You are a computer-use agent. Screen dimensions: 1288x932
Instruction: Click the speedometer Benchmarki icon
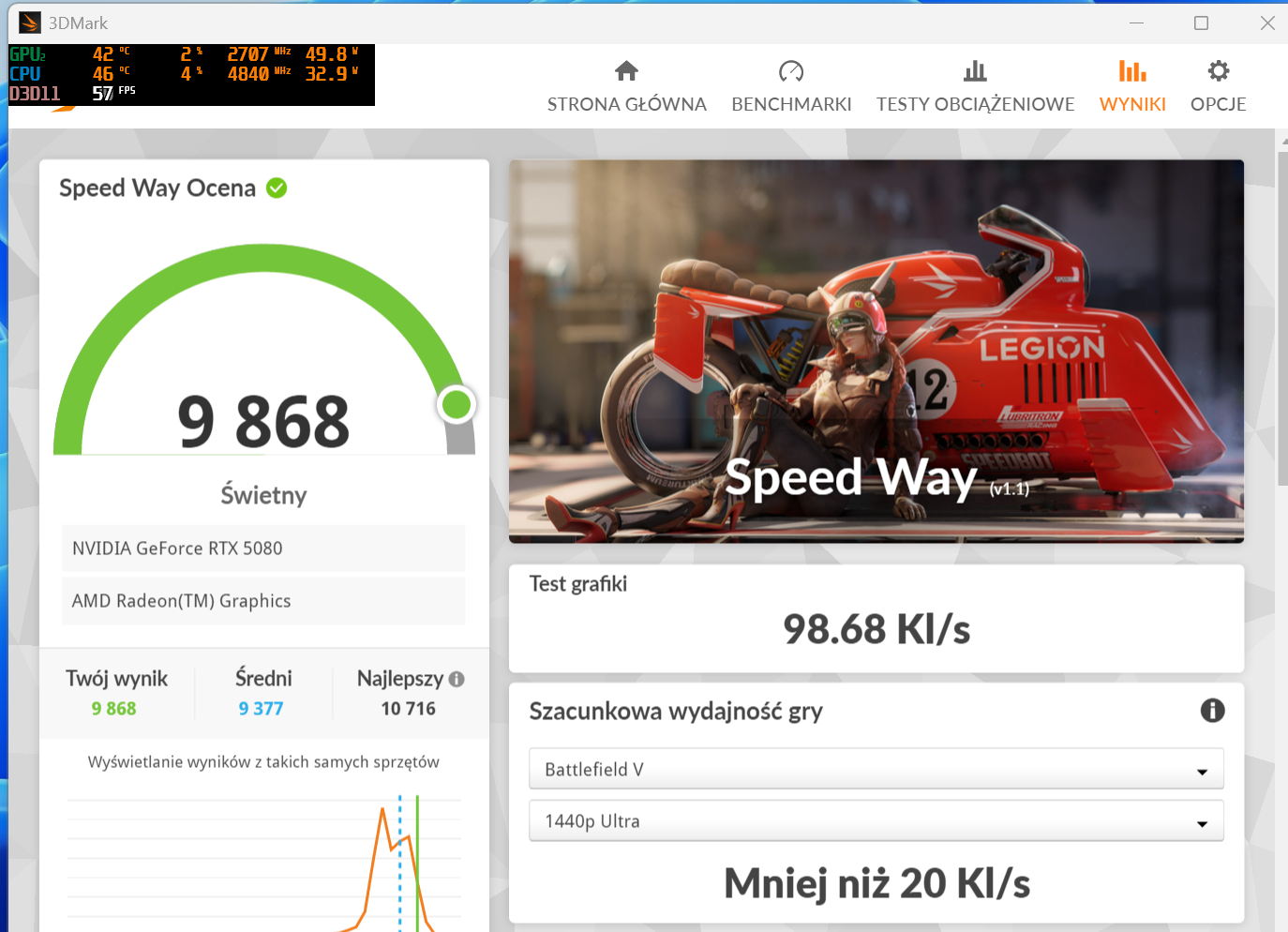click(x=791, y=71)
